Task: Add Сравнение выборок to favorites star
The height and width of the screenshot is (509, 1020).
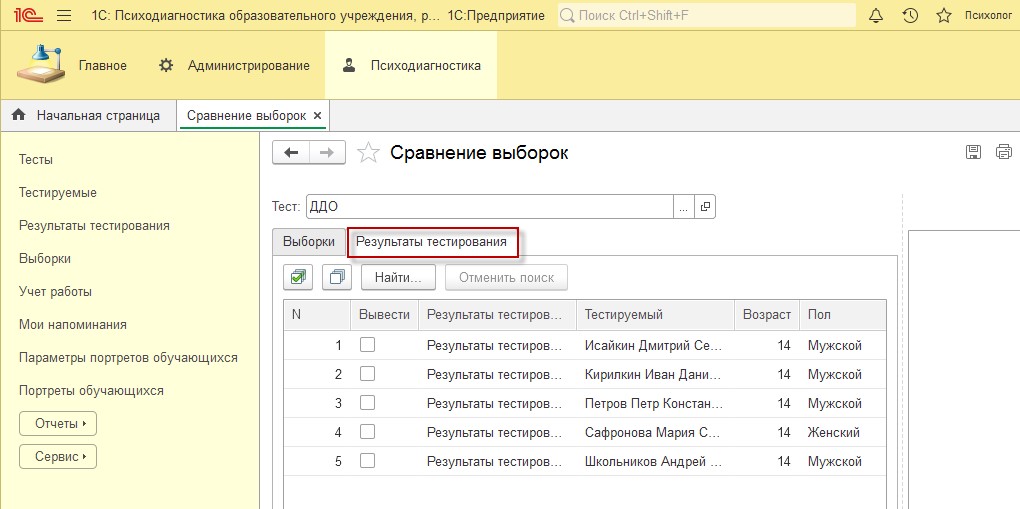Action: 368,153
